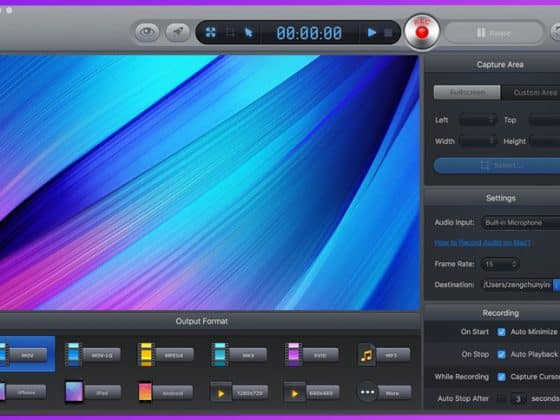This screenshot has height=420, width=560.
Task: Click the rocket icon in toolbar
Action: (x=178, y=32)
